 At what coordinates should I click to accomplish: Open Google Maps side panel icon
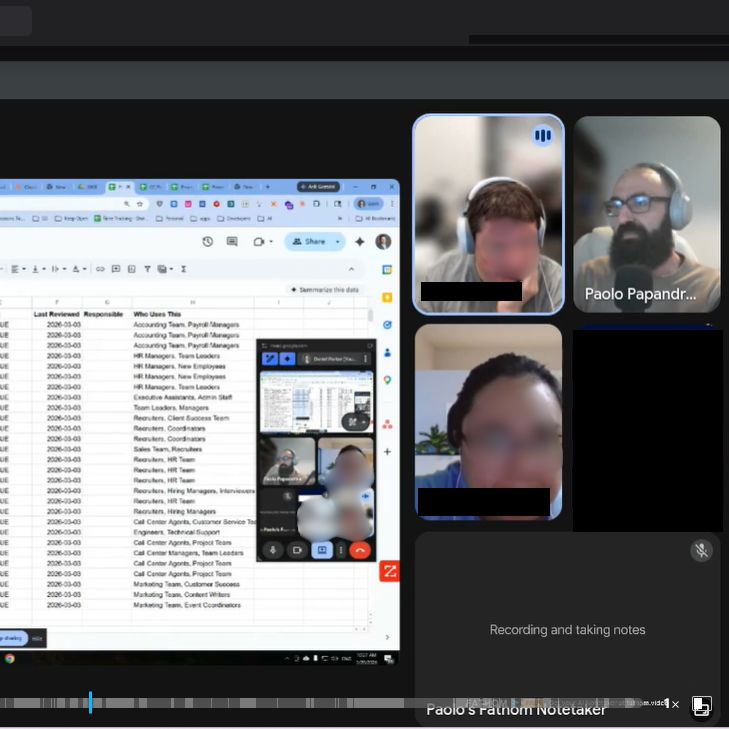click(387, 380)
